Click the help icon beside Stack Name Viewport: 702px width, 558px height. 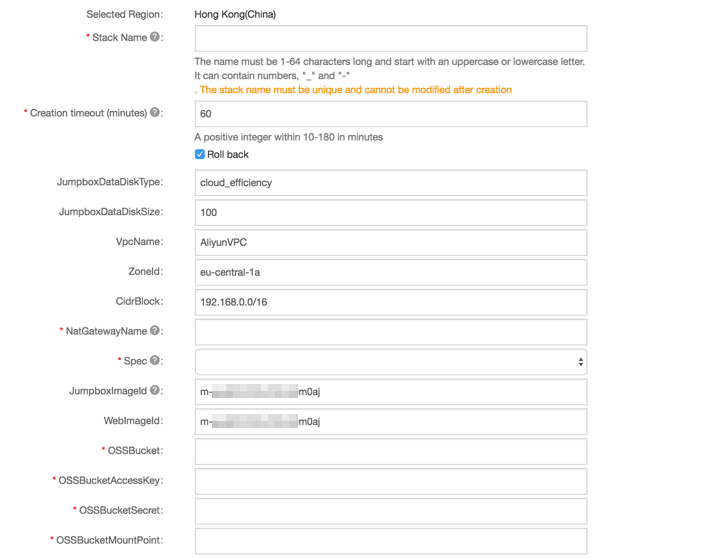pos(154,37)
